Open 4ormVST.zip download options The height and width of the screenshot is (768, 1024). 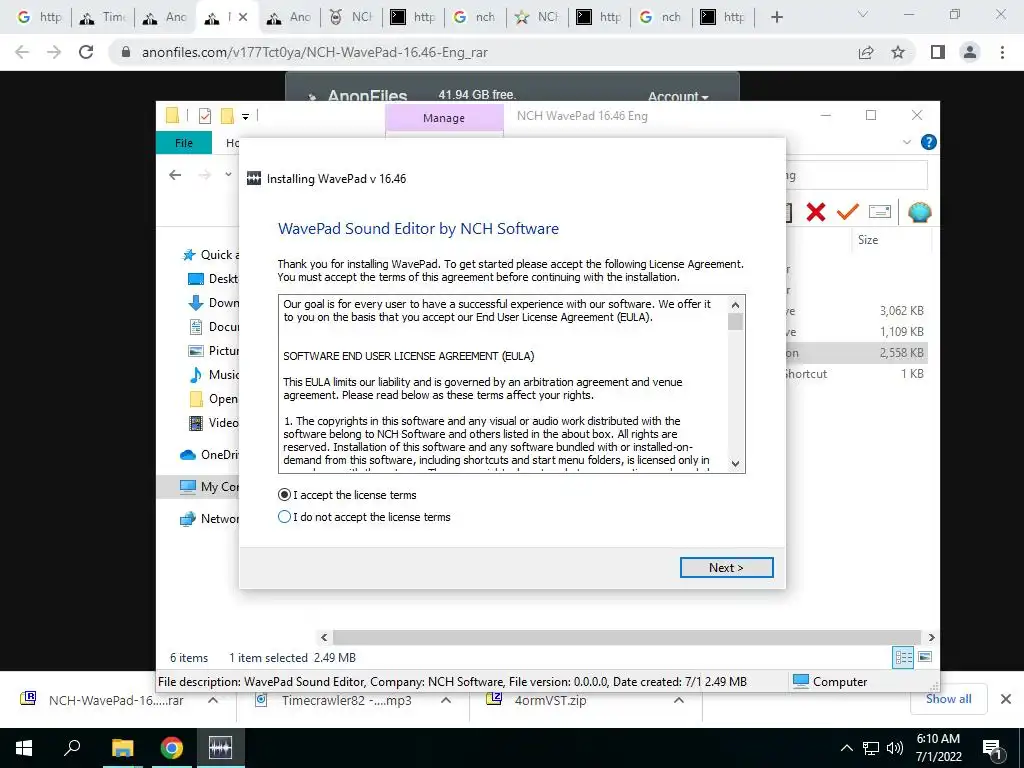pyautogui.click(x=679, y=700)
